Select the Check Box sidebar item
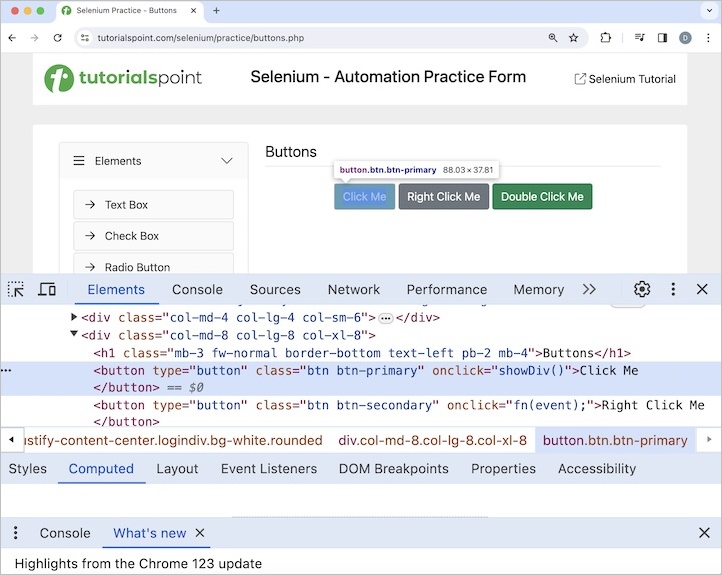Image resolution: width=722 pixels, height=575 pixels. [x=153, y=236]
